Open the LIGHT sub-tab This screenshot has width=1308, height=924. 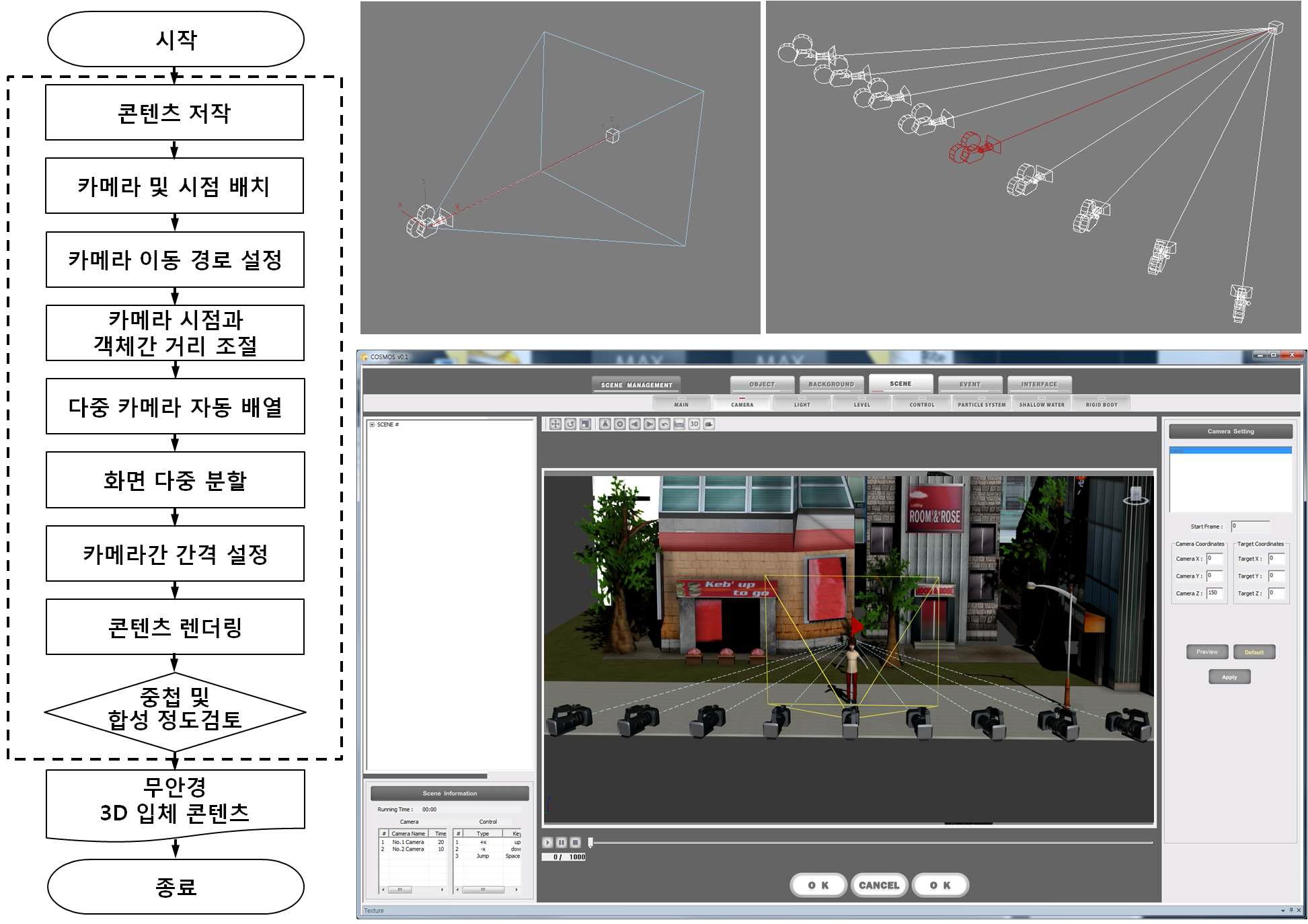tap(802, 403)
